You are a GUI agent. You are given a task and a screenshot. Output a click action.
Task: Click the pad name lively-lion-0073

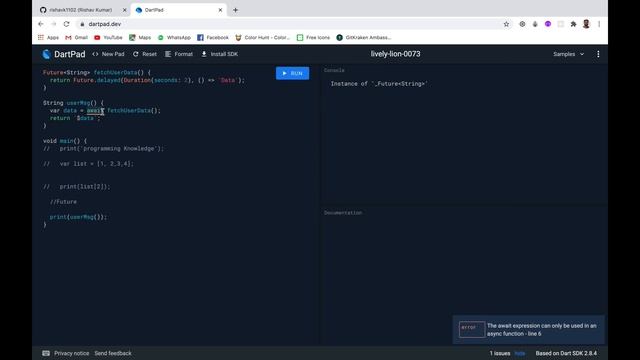point(396,54)
